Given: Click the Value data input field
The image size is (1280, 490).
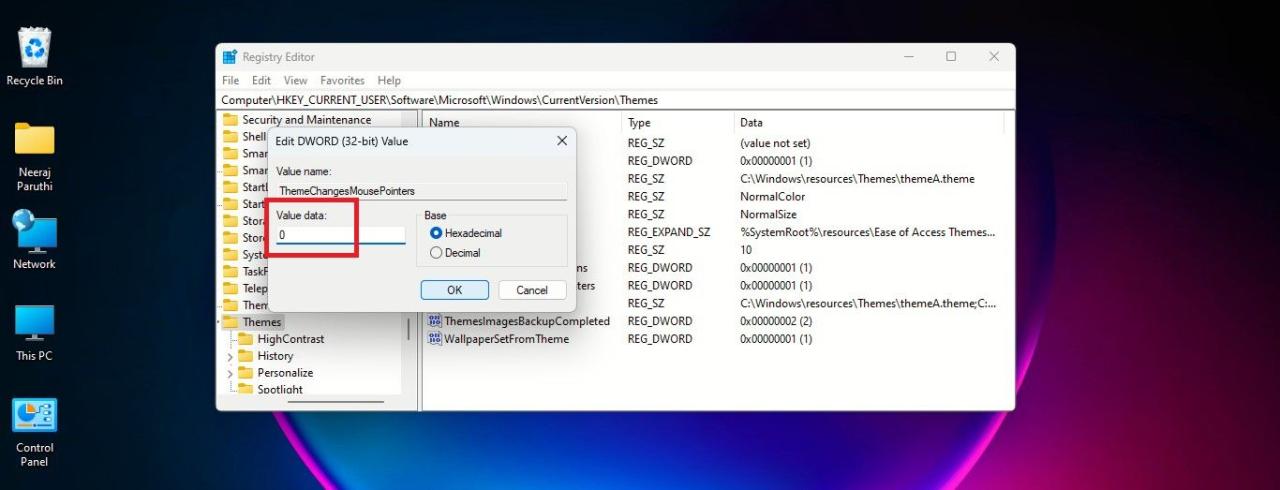Looking at the screenshot, I should pos(341,235).
